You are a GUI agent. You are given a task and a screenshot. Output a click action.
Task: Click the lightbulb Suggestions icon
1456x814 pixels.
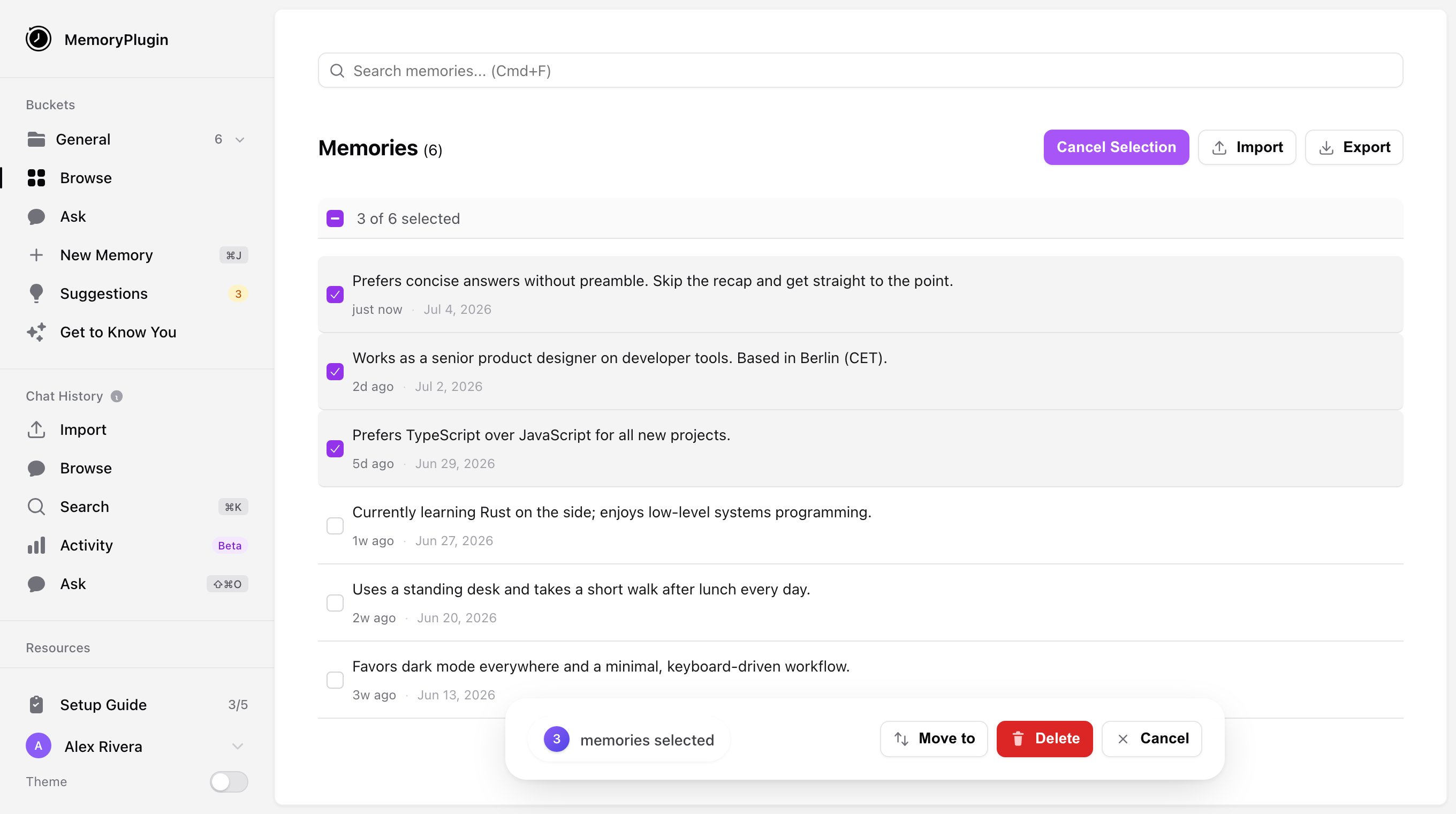pyautogui.click(x=36, y=293)
